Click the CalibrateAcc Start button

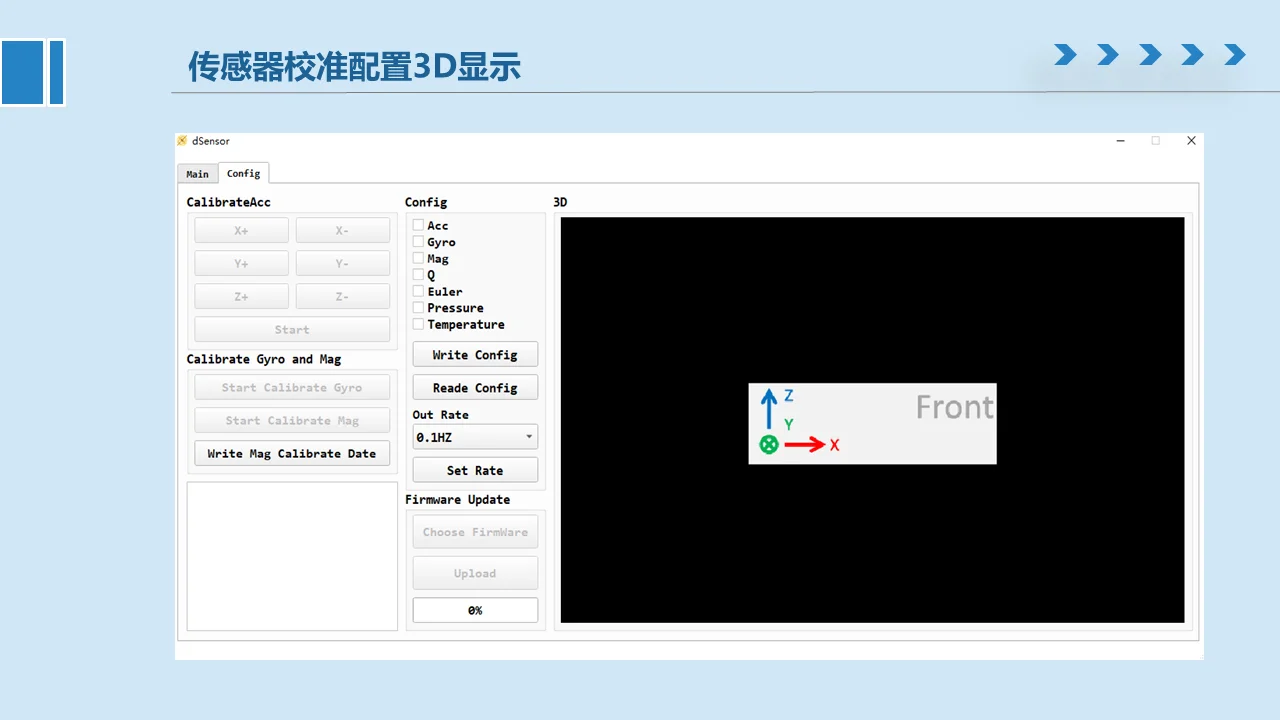(x=292, y=330)
